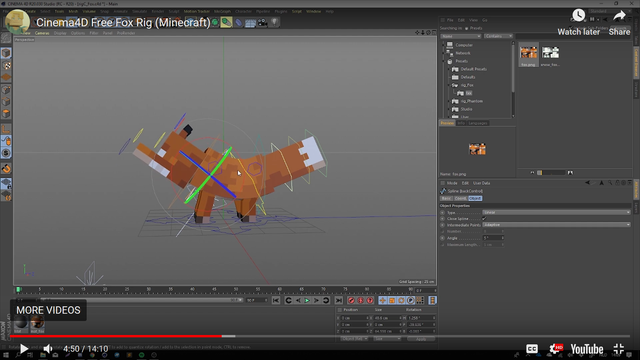Open the YouTube quality settings gear
Screen dimensions: 640x360
(556, 349)
